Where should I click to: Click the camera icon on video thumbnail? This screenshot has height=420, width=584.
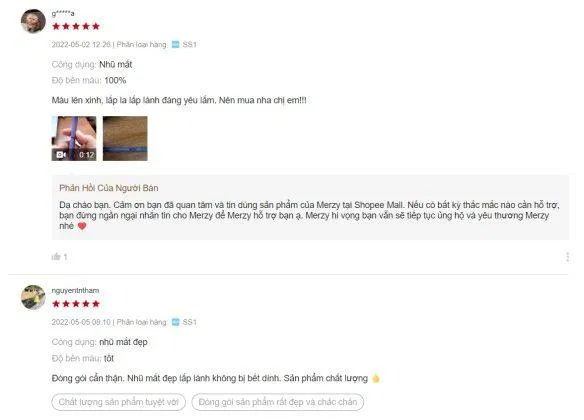61,155
